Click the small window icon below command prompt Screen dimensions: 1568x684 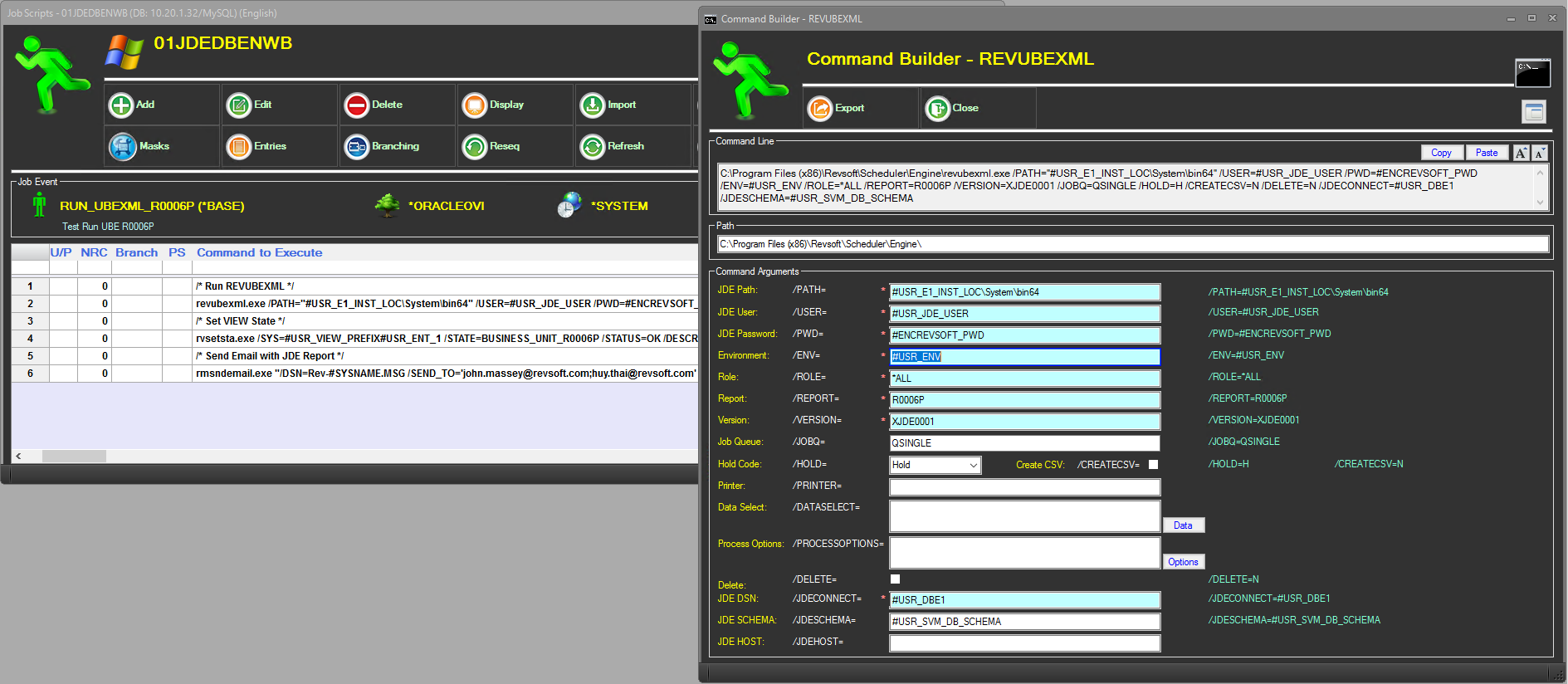1534,111
